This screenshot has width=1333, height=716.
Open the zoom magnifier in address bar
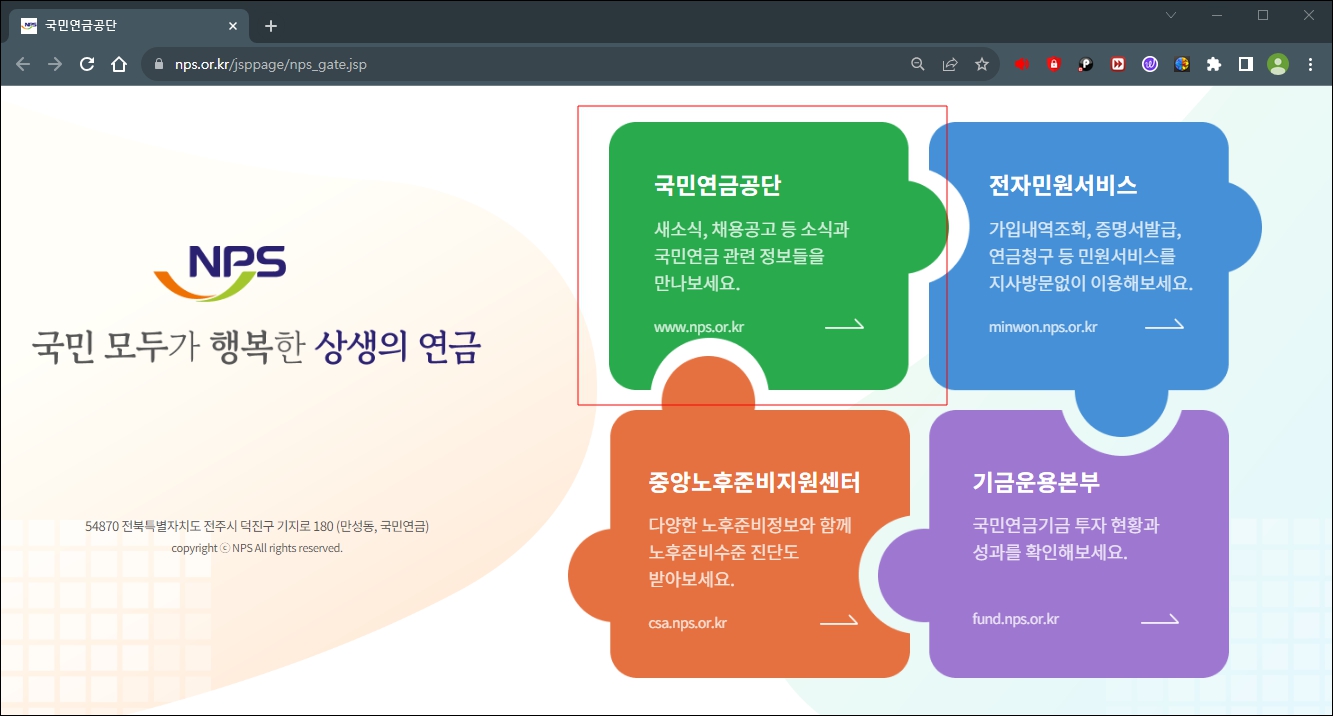point(918,64)
